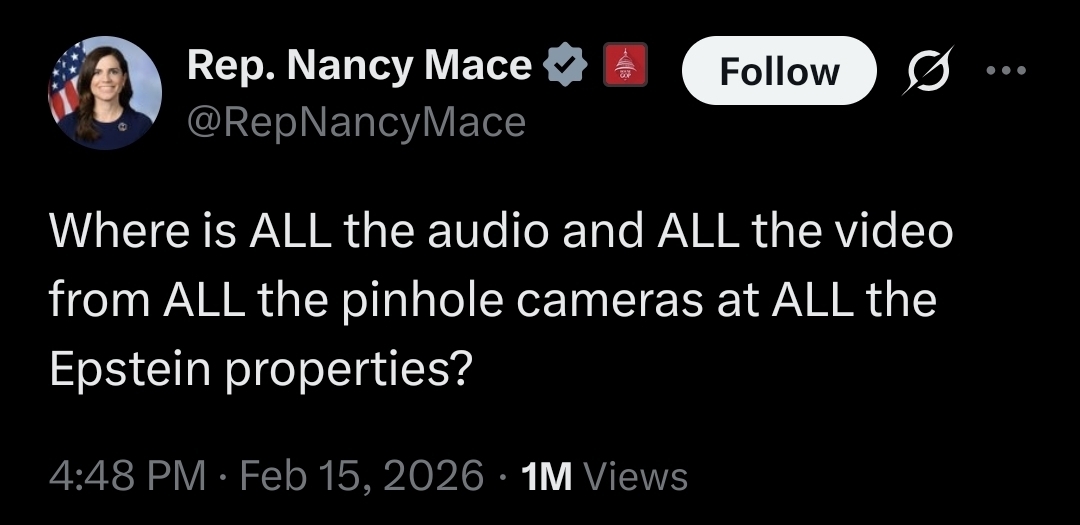Click the display name Rep. Nancy Mace

tap(359, 66)
